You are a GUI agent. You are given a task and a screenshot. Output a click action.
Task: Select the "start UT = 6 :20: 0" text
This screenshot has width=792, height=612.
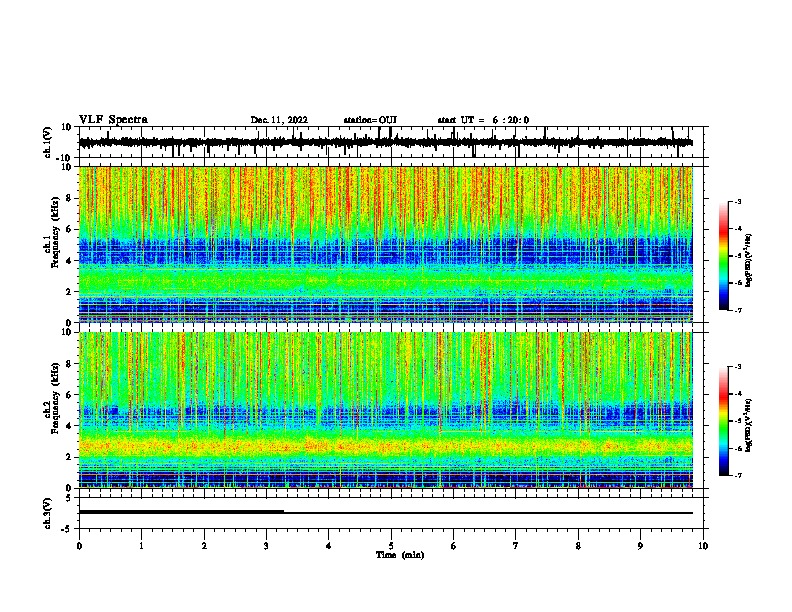point(483,120)
